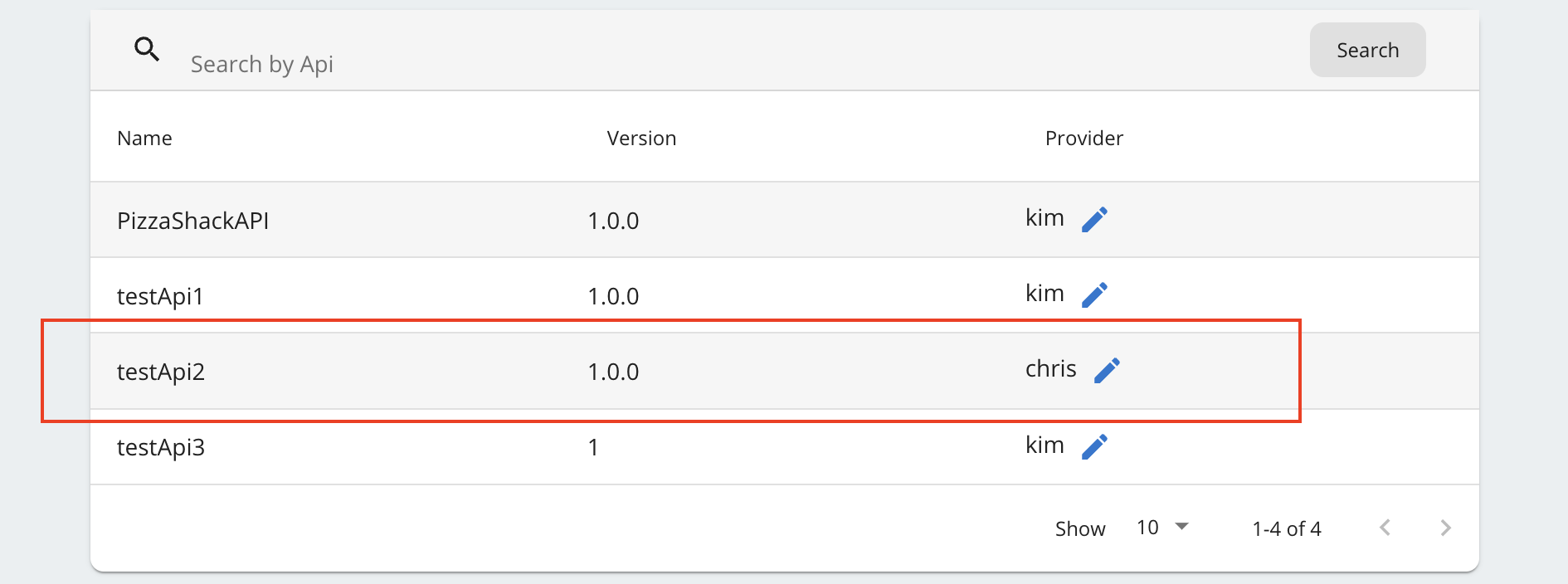Select the PizzaShackAPI name cell
This screenshot has width=1568, height=584.
pos(192,221)
